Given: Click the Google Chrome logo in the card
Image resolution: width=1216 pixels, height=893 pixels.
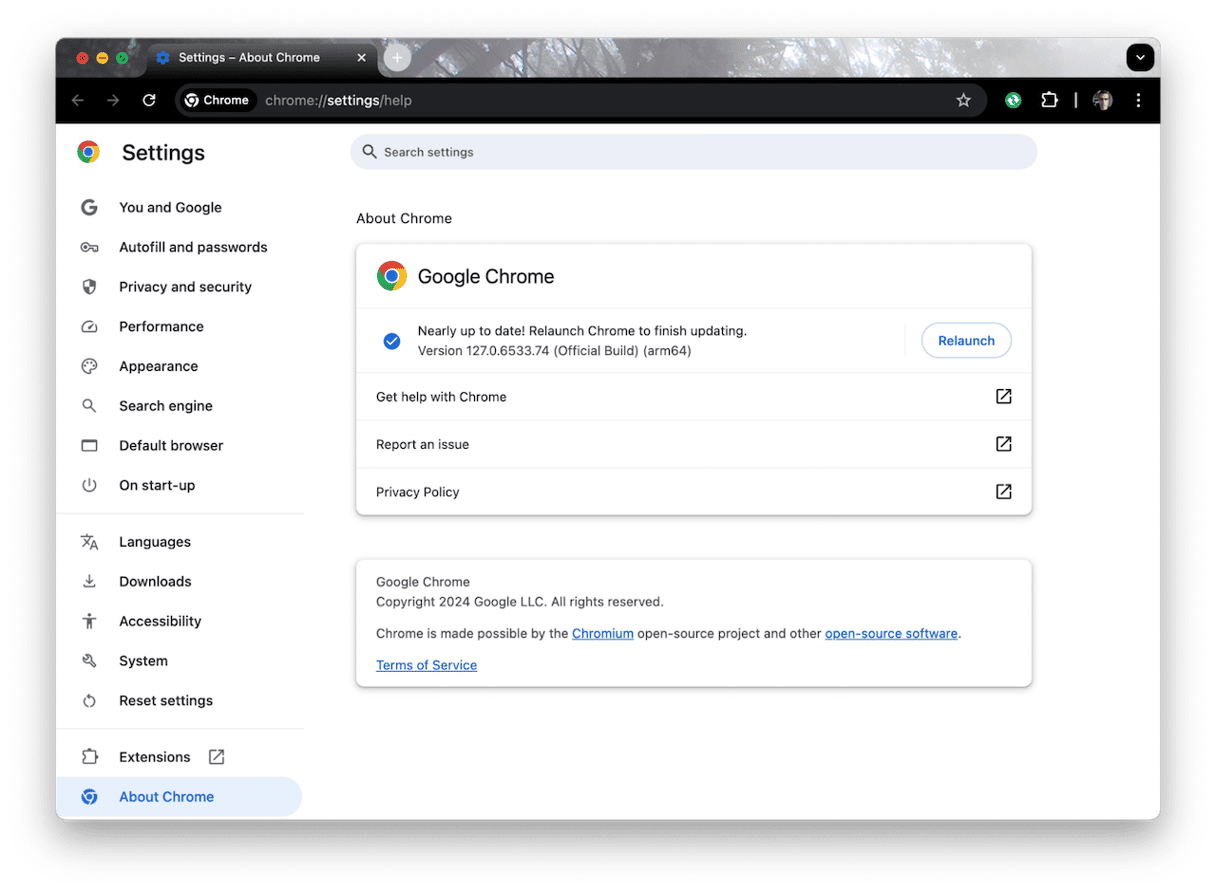Looking at the screenshot, I should [x=392, y=276].
